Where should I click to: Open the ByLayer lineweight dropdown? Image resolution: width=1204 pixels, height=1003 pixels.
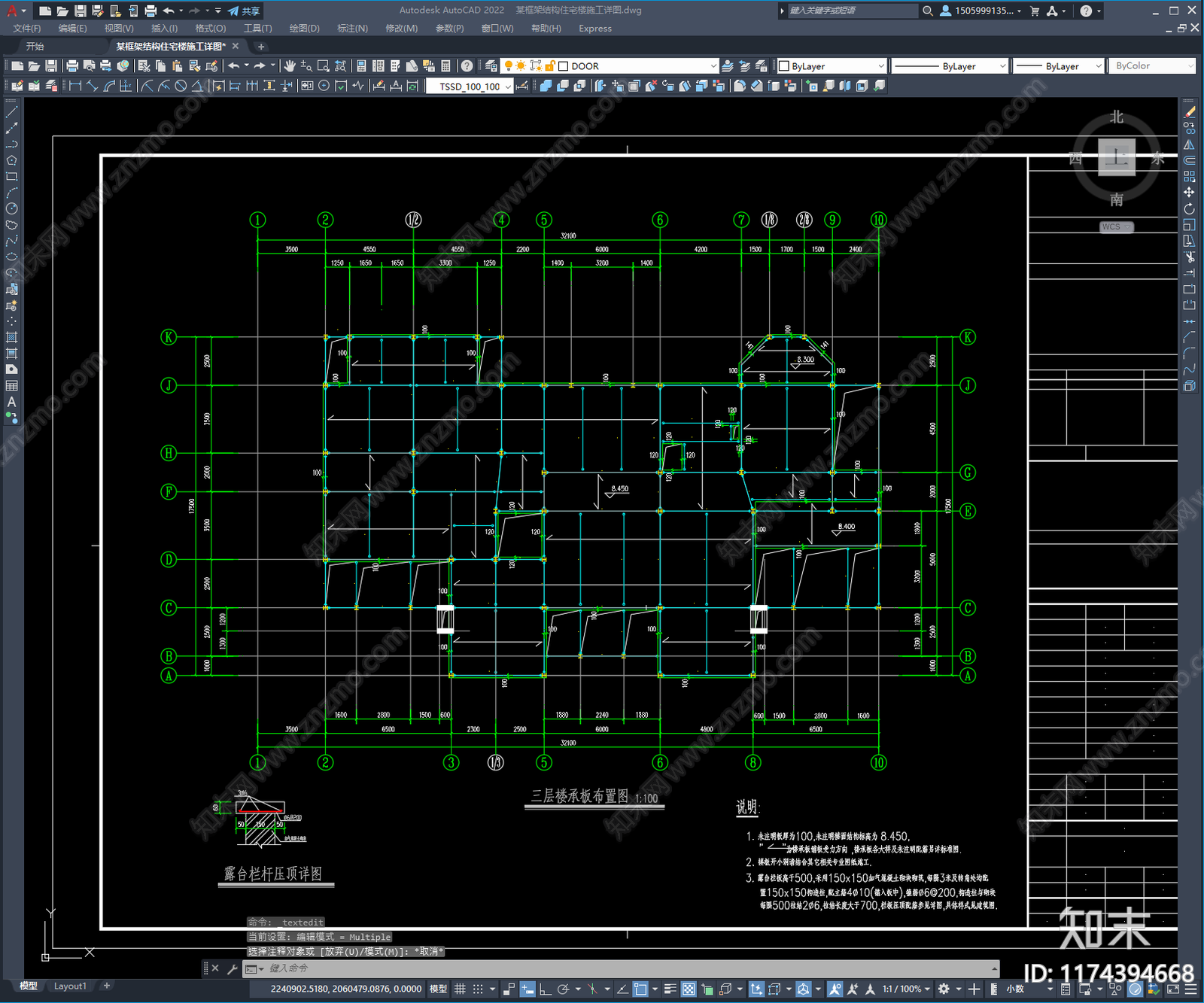click(1098, 66)
